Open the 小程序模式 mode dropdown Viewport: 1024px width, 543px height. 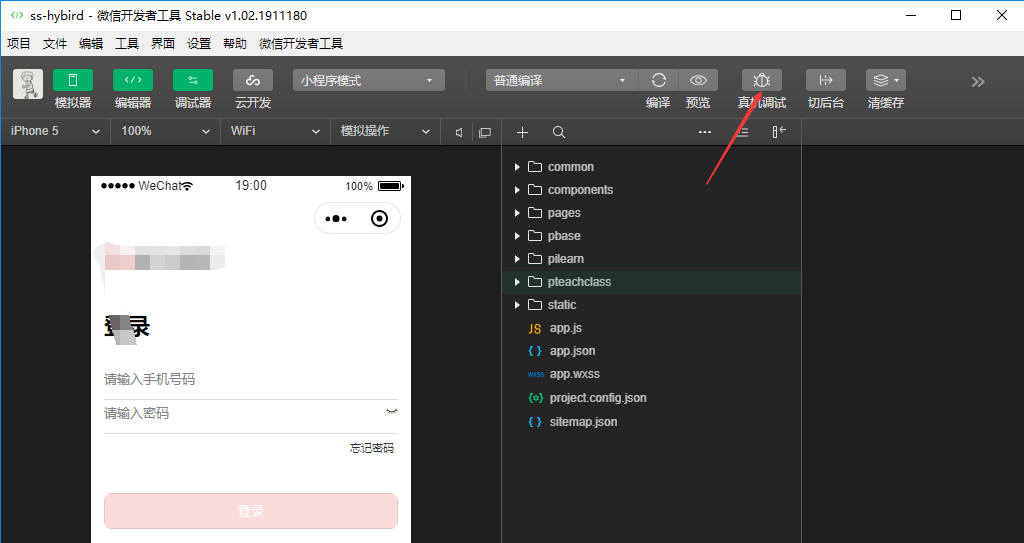[368, 81]
